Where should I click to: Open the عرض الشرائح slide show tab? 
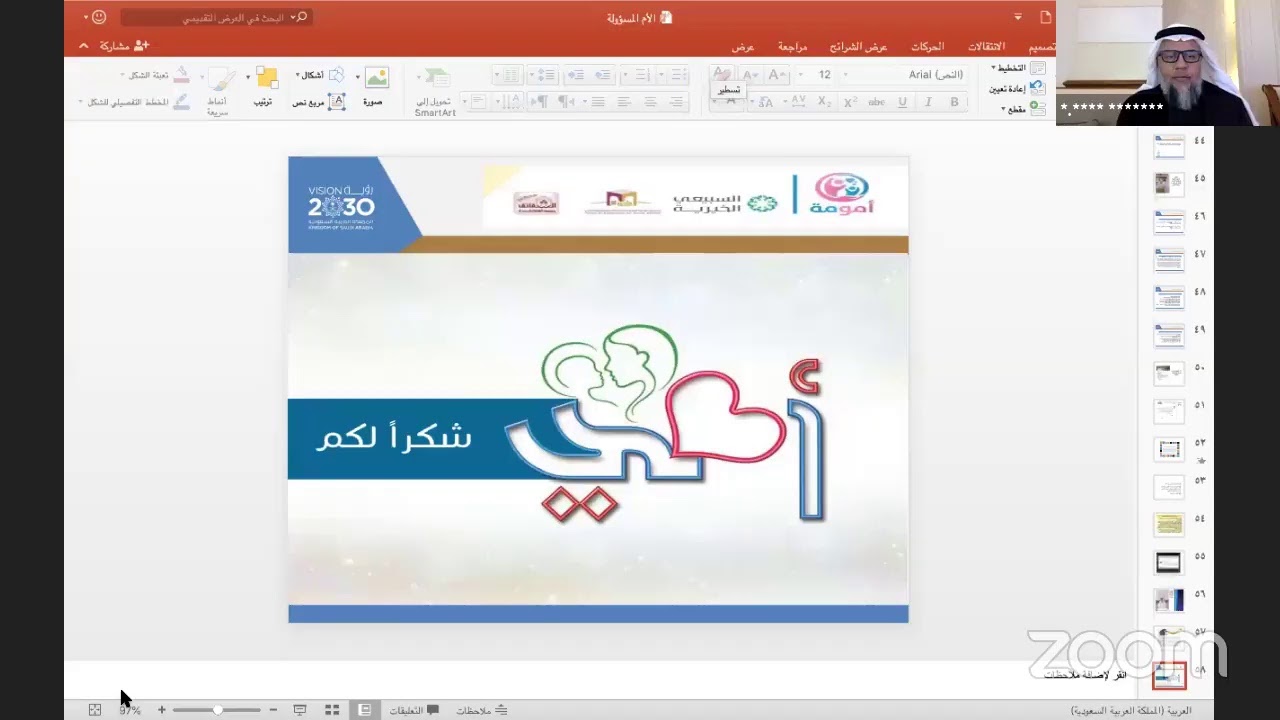pyautogui.click(x=858, y=47)
